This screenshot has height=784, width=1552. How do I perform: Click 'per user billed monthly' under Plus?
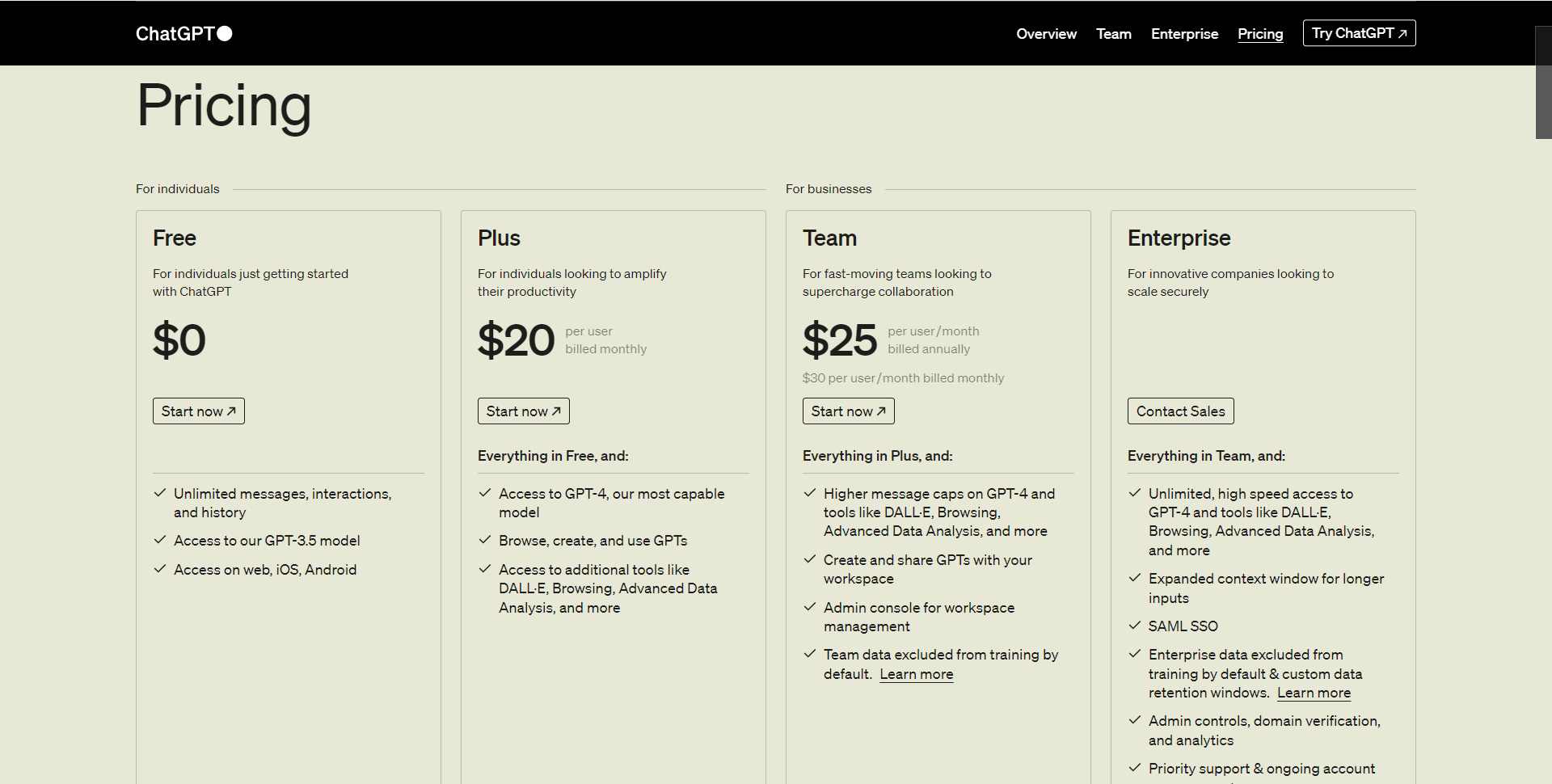click(606, 340)
